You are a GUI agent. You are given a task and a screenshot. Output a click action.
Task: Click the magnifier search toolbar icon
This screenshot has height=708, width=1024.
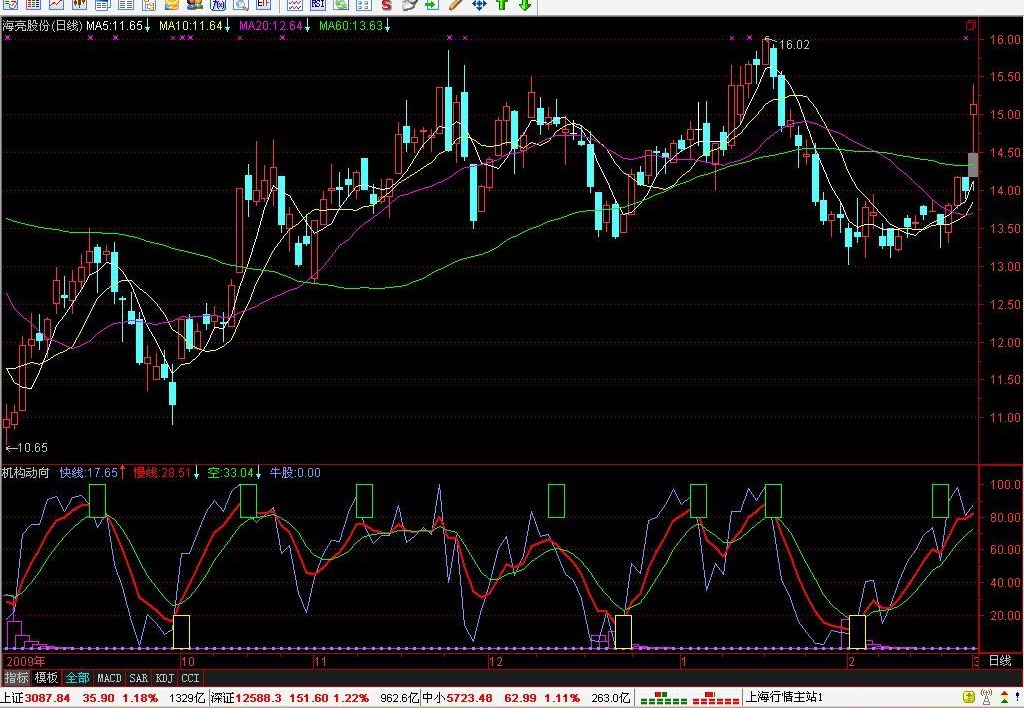pos(240,5)
